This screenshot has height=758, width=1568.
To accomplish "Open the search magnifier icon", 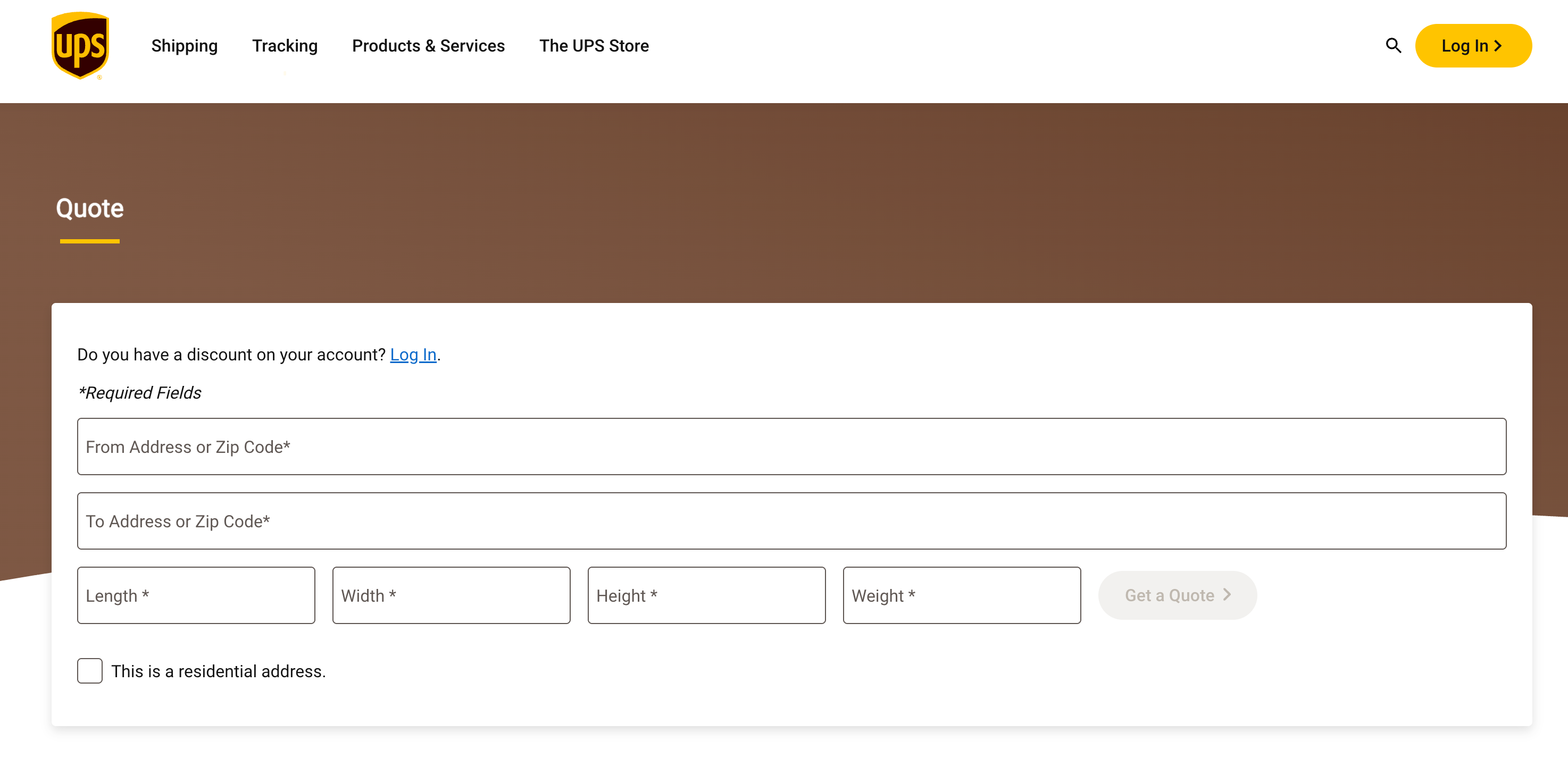I will (x=1394, y=46).
